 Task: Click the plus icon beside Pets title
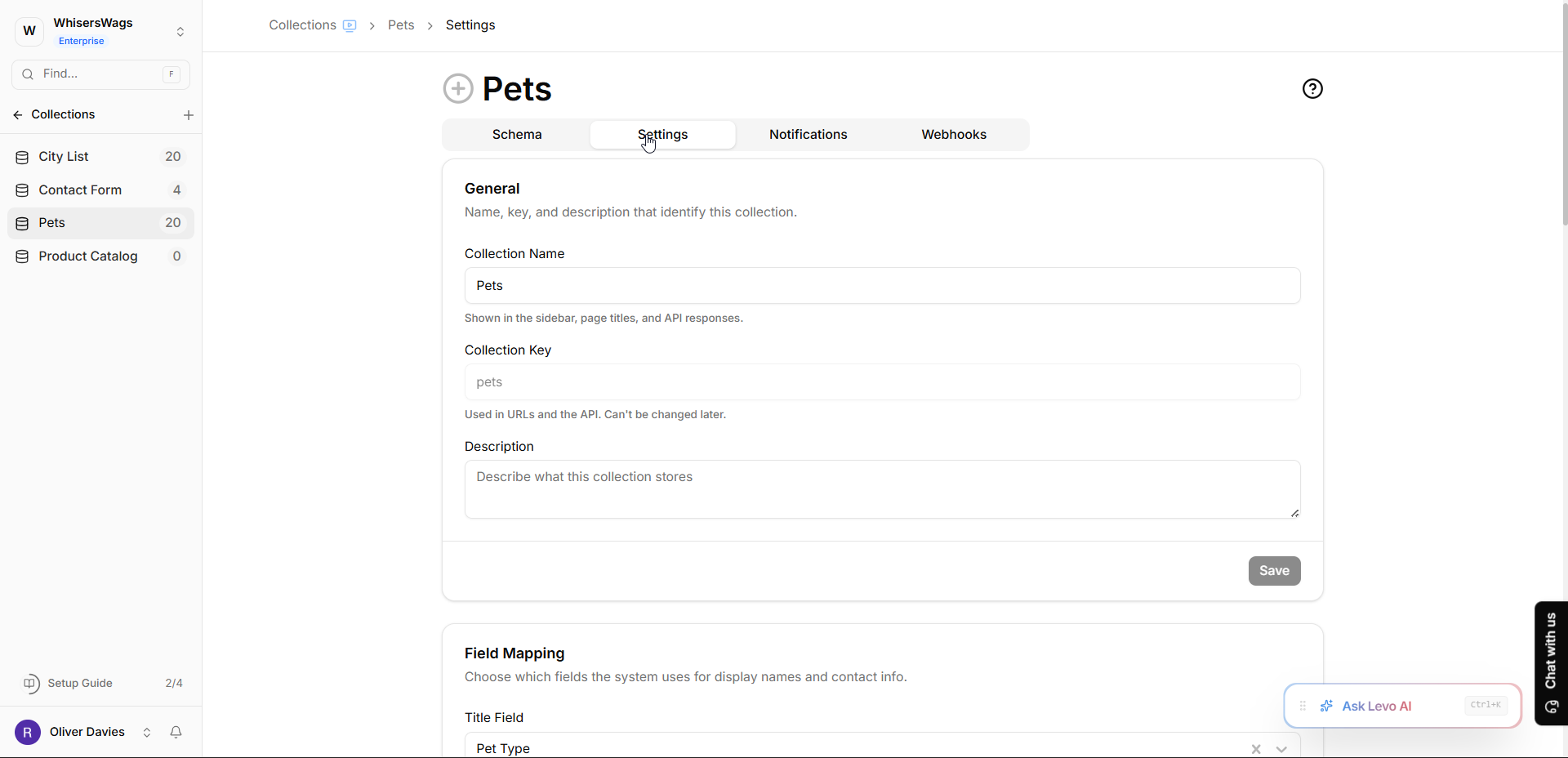click(x=458, y=88)
